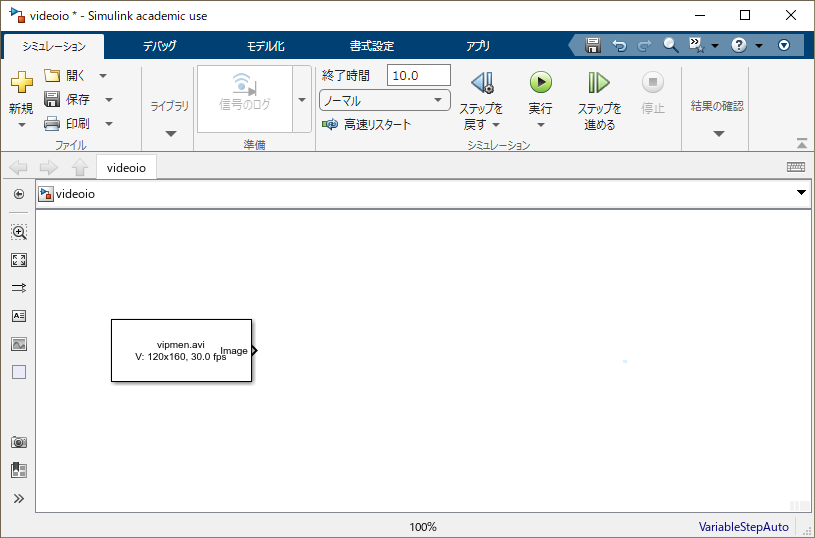
Task: Click the property inspector palette icon
Action: tap(19, 470)
